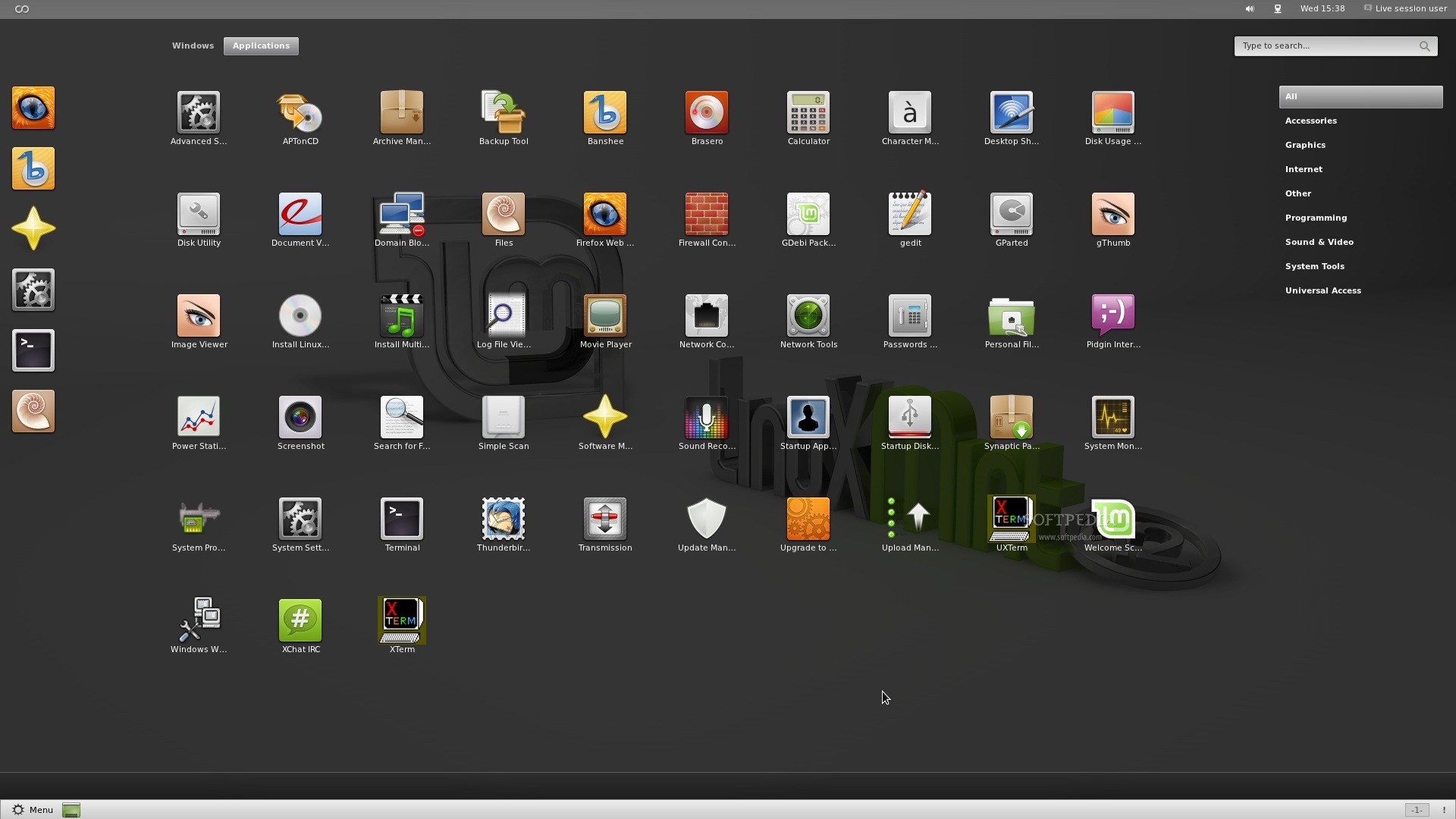Open the Calculator application
Image resolution: width=1456 pixels, height=819 pixels.
[x=808, y=113]
